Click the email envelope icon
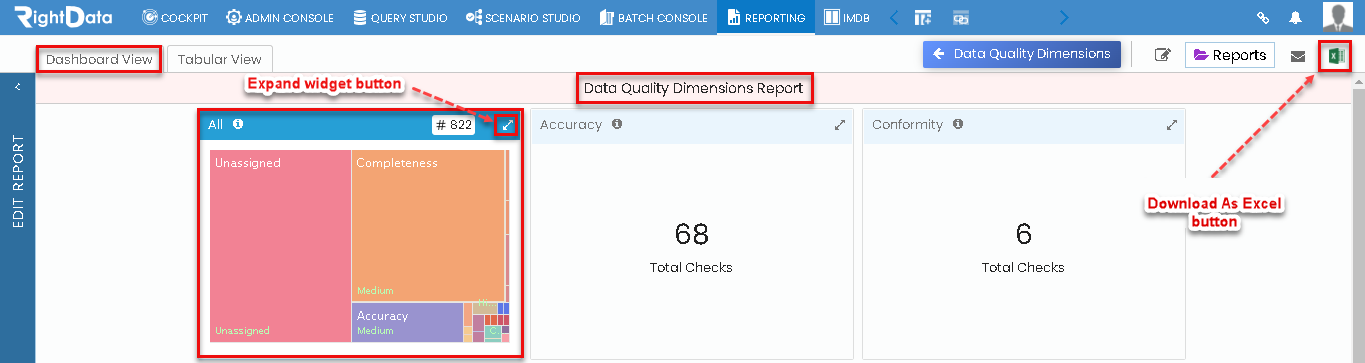Screen dimensions: 1365x363 (x=1298, y=56)
